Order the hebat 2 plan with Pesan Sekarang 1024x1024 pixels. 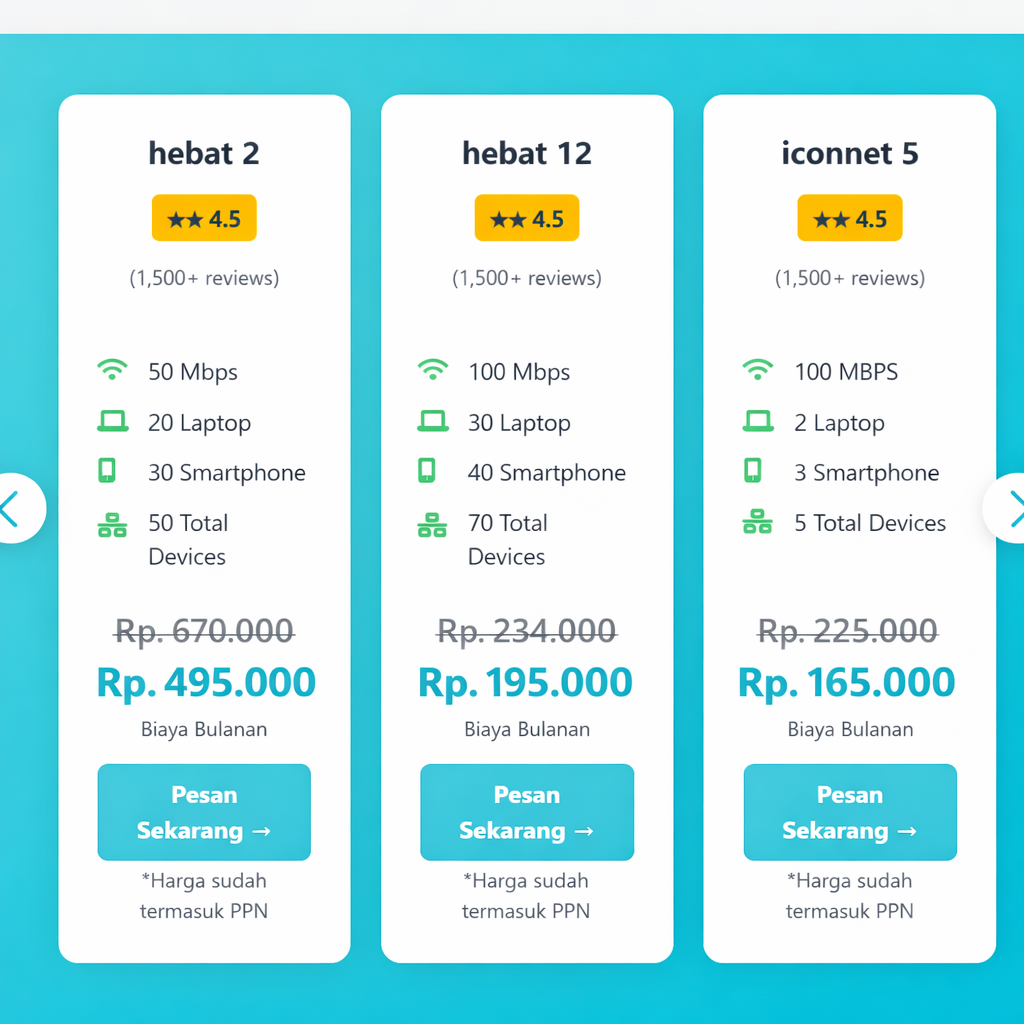[x=204, y=812]
